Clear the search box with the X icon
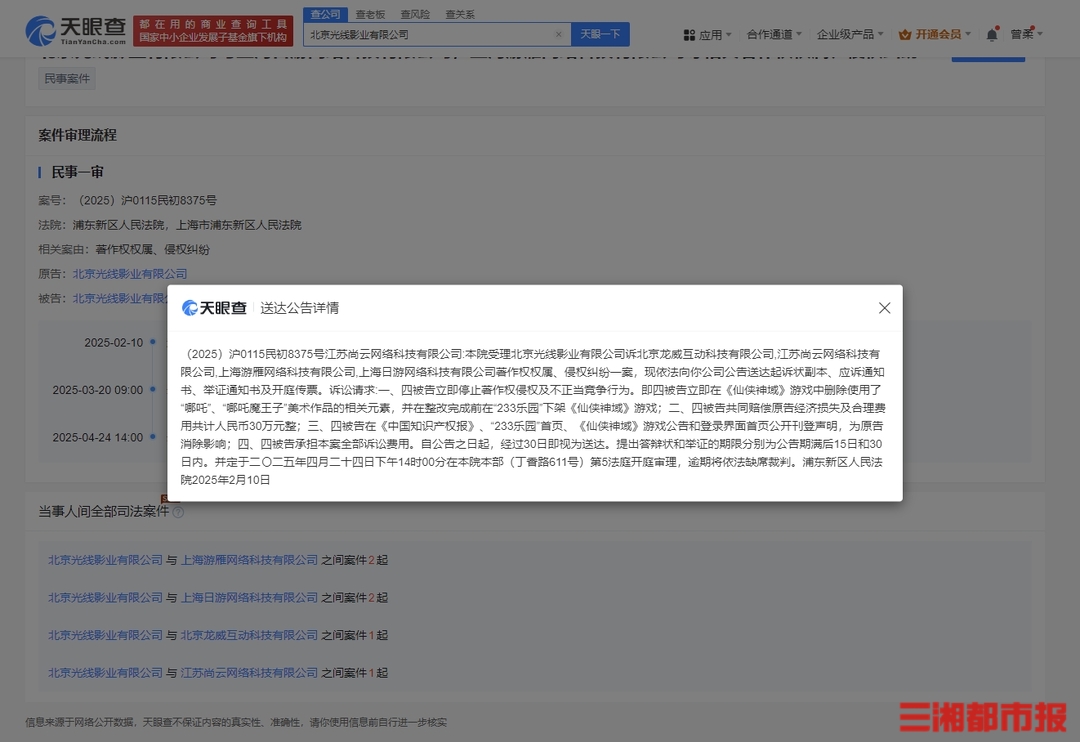1080x742 pixels. click(x=559, y=34)
